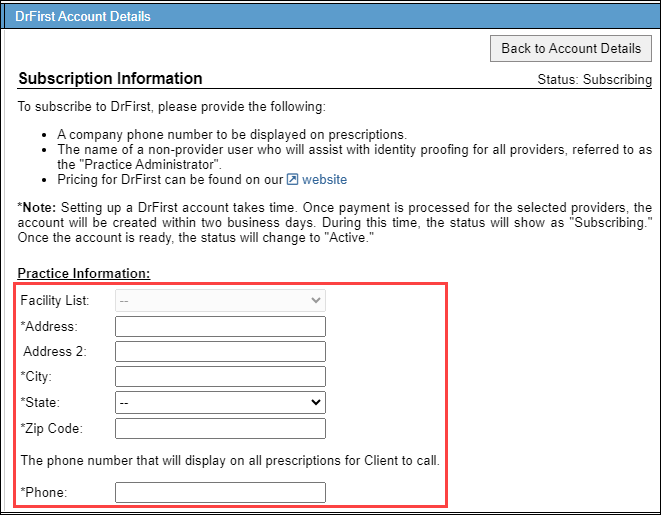Click the Zip Code field

[x=220, y=429]
